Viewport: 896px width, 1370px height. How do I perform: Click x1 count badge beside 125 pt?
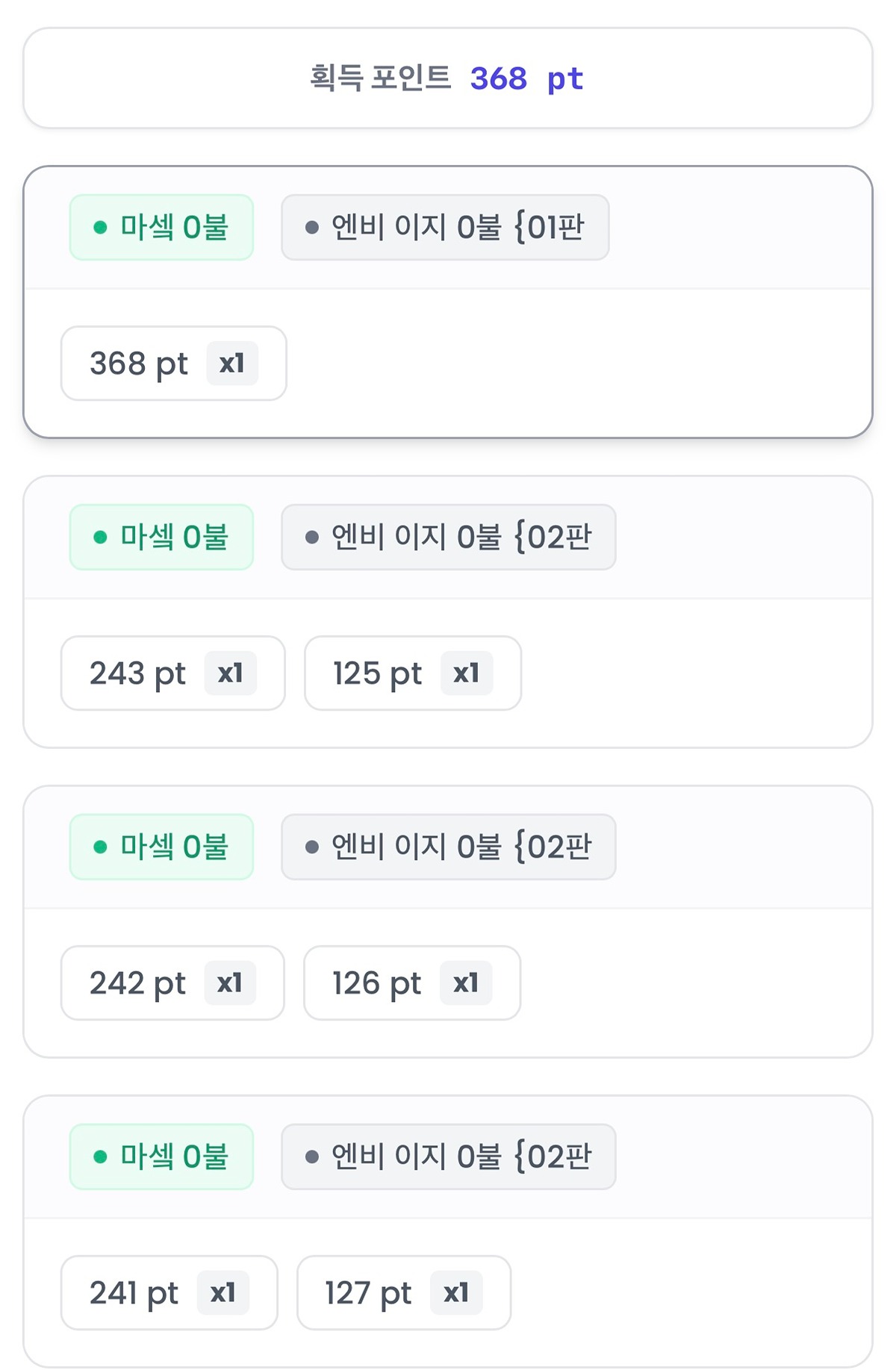[467, 673]
